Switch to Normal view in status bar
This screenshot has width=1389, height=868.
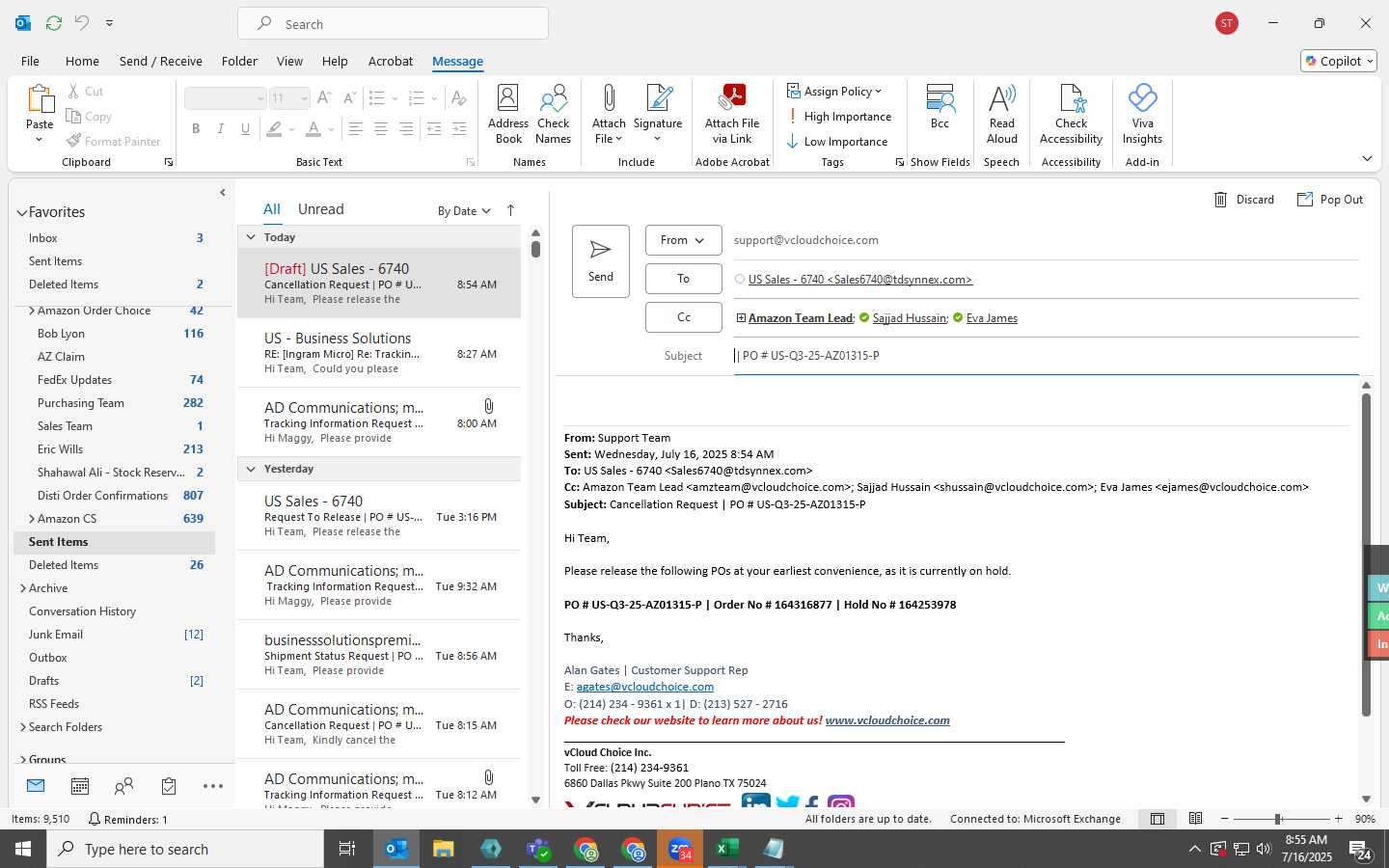coord(1157,819)
